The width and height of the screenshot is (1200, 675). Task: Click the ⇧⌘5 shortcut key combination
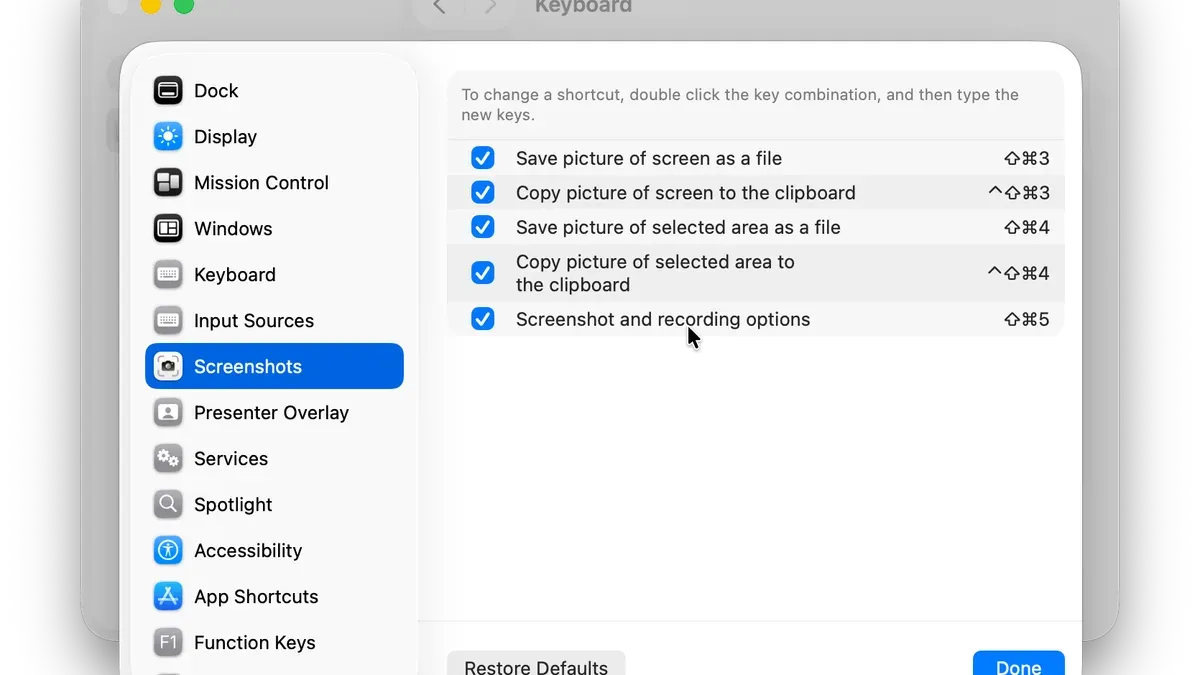pyautogui.click(x=1027, y=320)
